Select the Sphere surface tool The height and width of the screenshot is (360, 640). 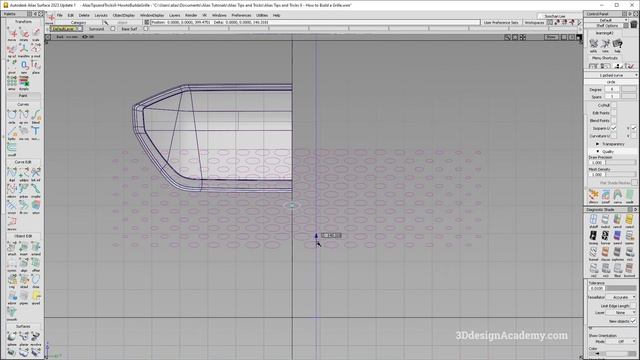pos(12,337)
